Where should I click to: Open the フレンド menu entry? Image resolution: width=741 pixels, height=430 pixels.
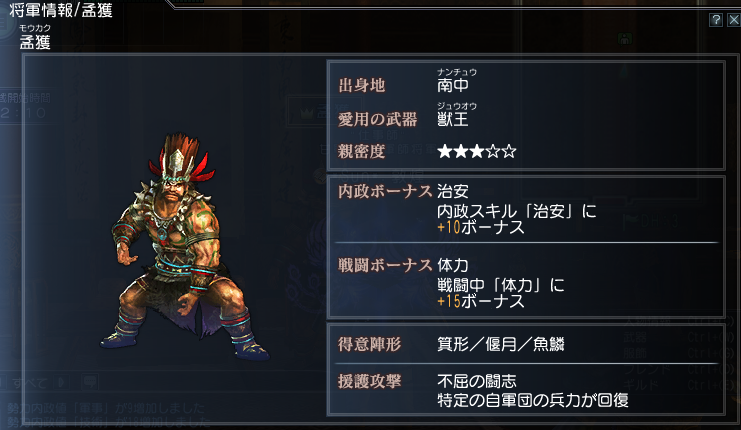click(647, 369)
